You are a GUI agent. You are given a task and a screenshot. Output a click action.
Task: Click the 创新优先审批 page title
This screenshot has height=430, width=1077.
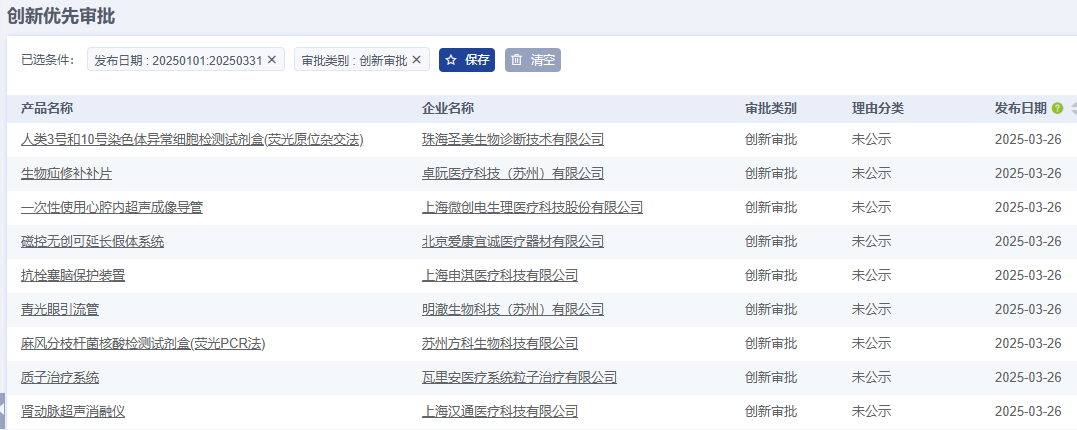coord(61,16)
